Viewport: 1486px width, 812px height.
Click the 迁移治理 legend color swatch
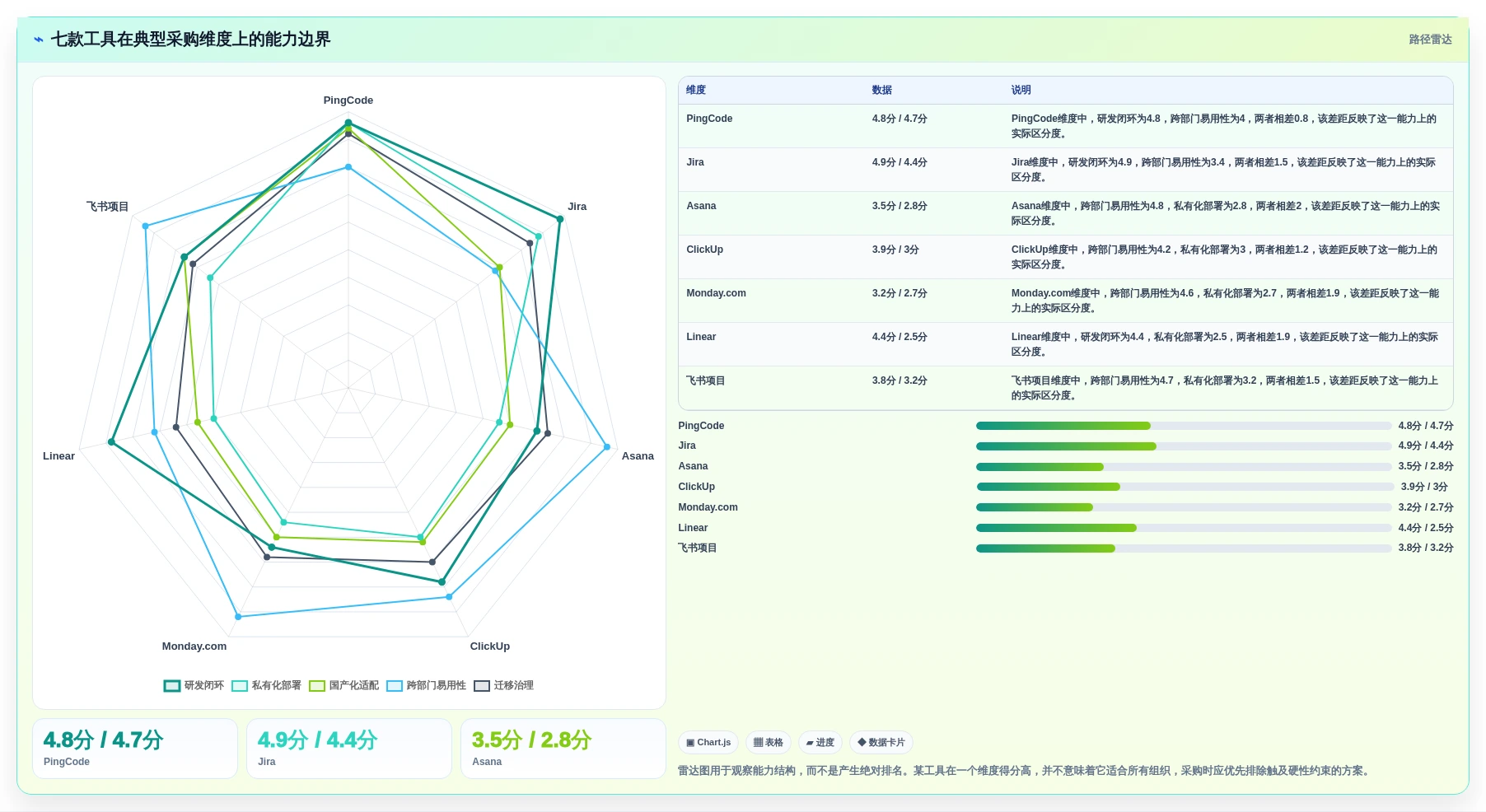[x=482, y=686]
